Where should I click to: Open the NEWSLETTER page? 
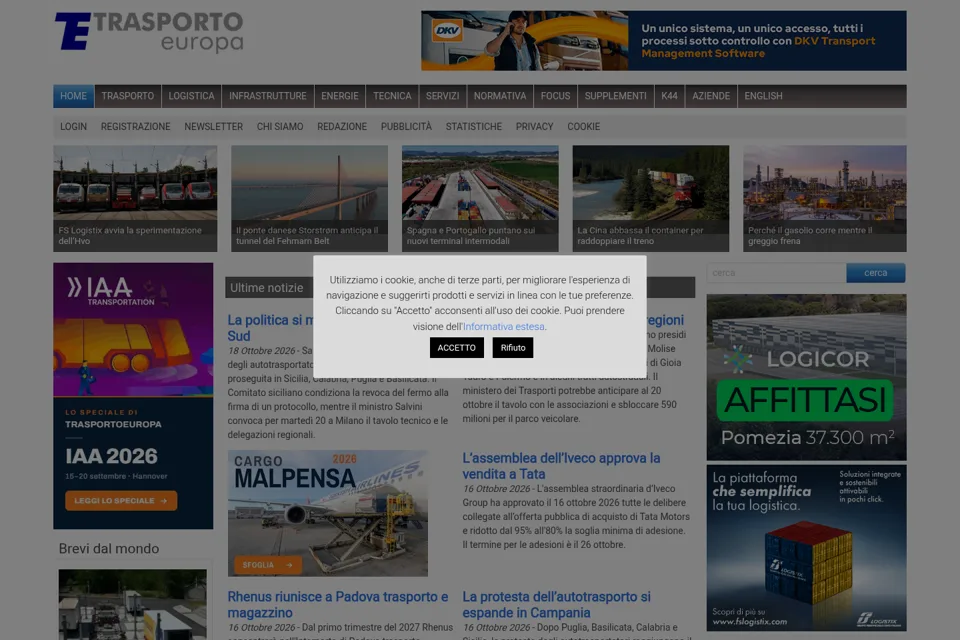click(214, 127)
